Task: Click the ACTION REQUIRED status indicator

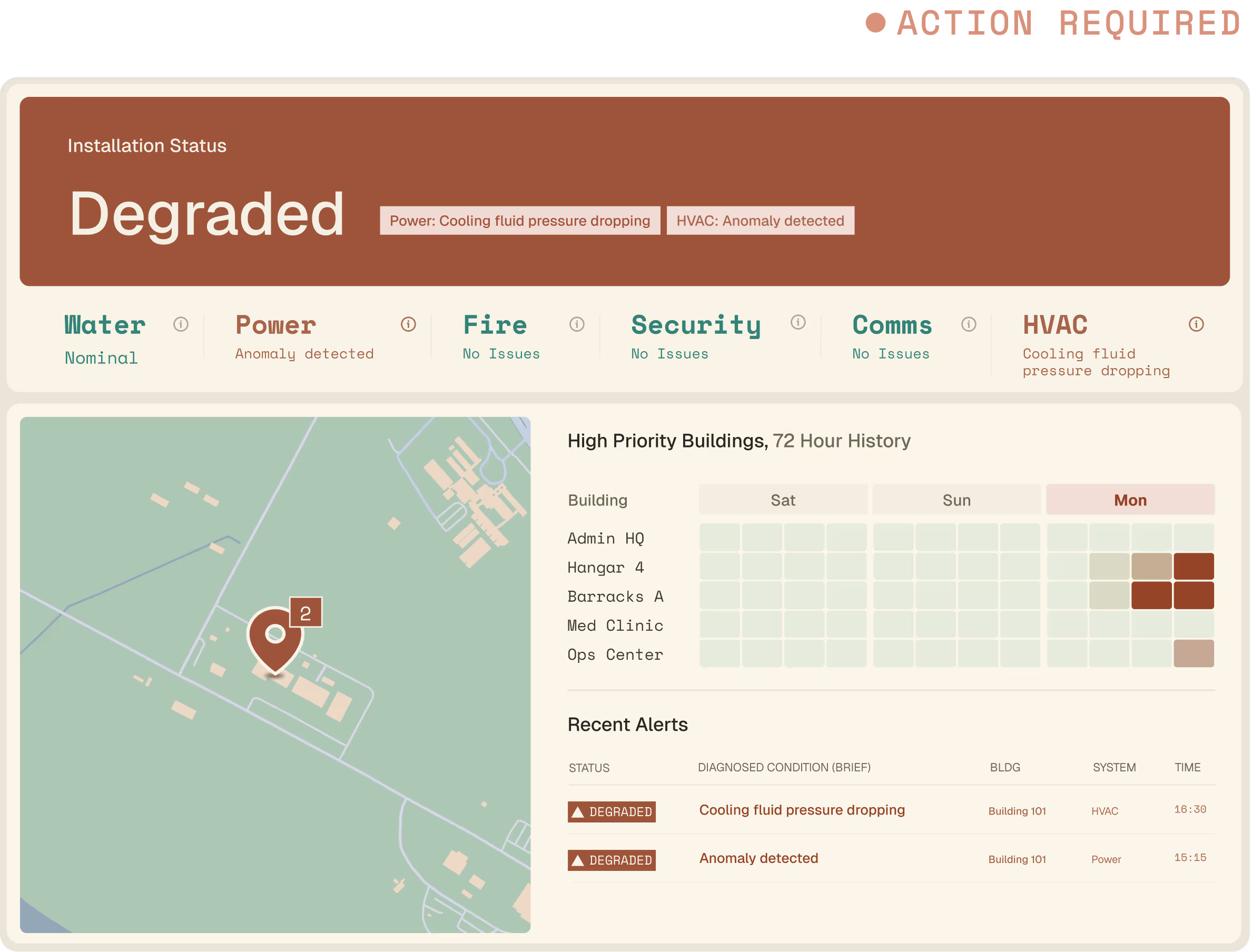Action: [1052, 23]
